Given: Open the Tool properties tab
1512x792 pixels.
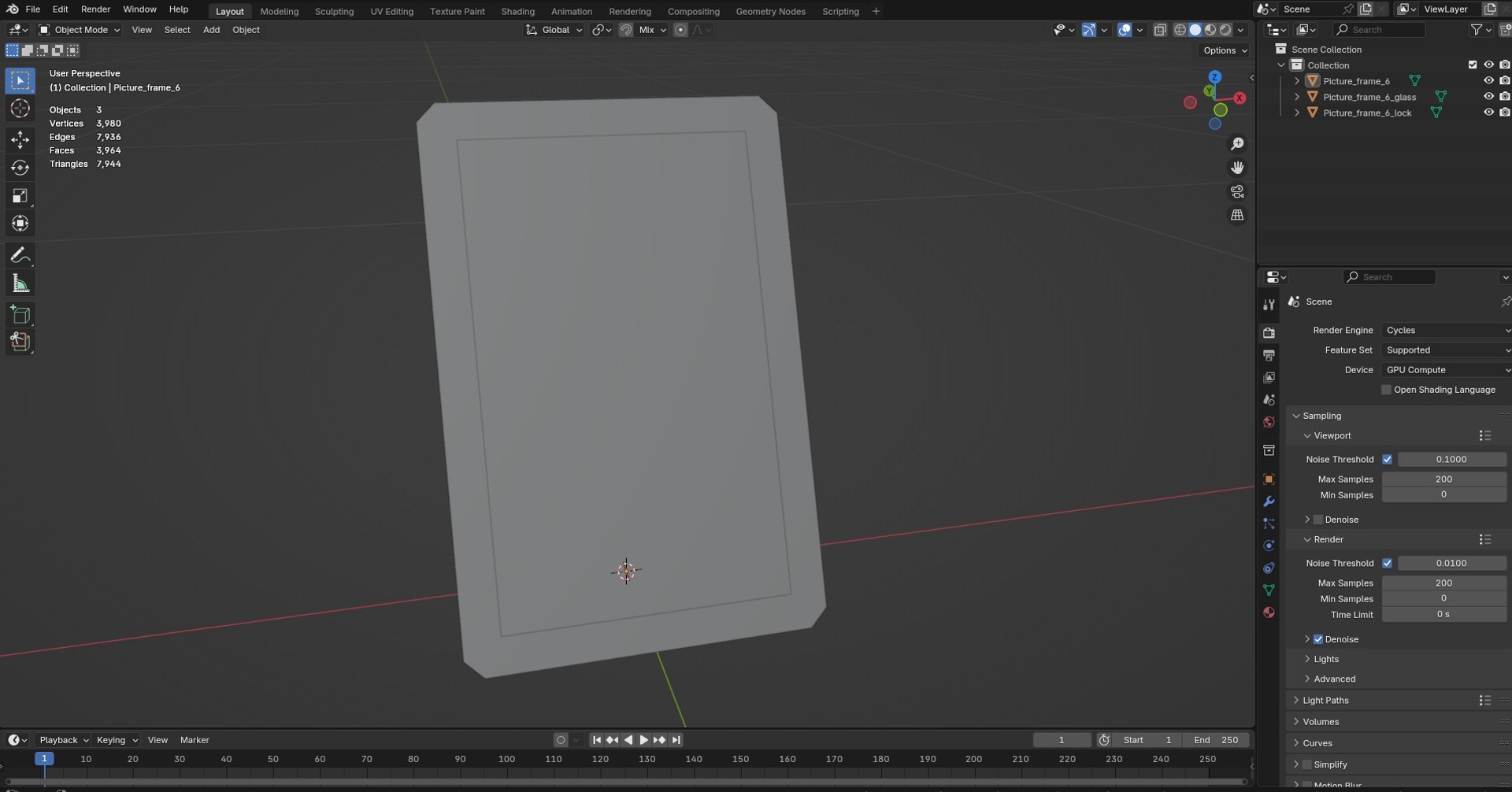Looking at the screenshot, I should 1269,305.
